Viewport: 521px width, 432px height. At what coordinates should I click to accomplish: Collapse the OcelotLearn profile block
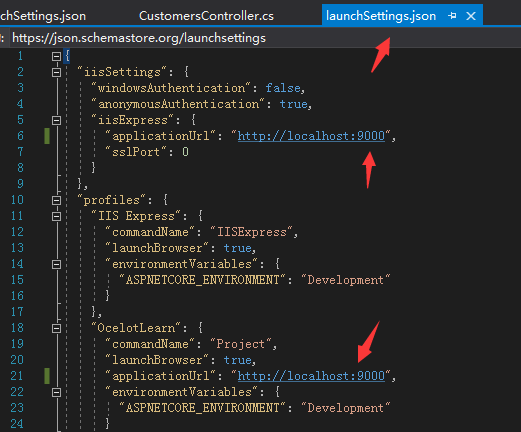(x=56, y=328)
